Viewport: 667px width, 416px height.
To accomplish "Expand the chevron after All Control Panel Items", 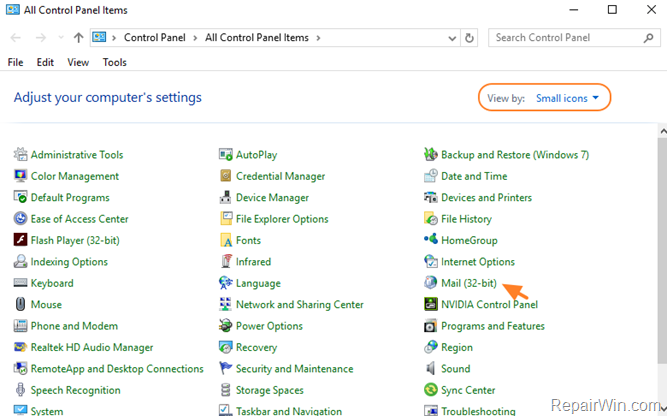I will pos(318,38).
